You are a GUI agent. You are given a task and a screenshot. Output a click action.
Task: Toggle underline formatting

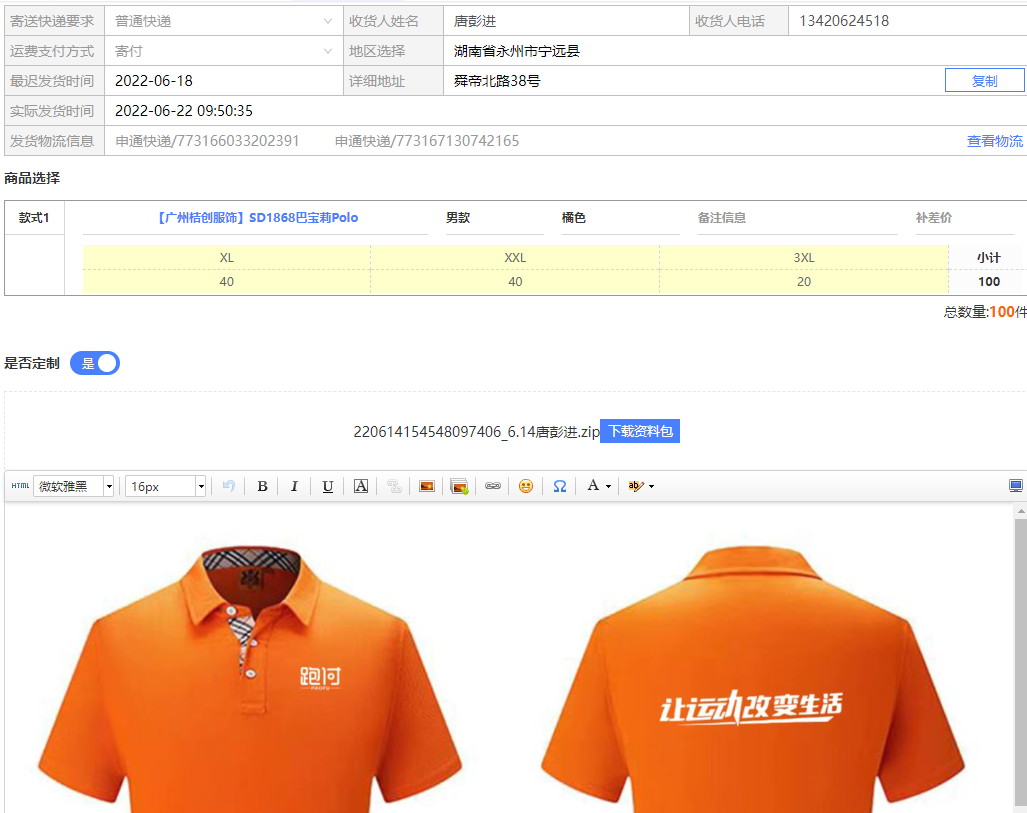pos(327,486)
